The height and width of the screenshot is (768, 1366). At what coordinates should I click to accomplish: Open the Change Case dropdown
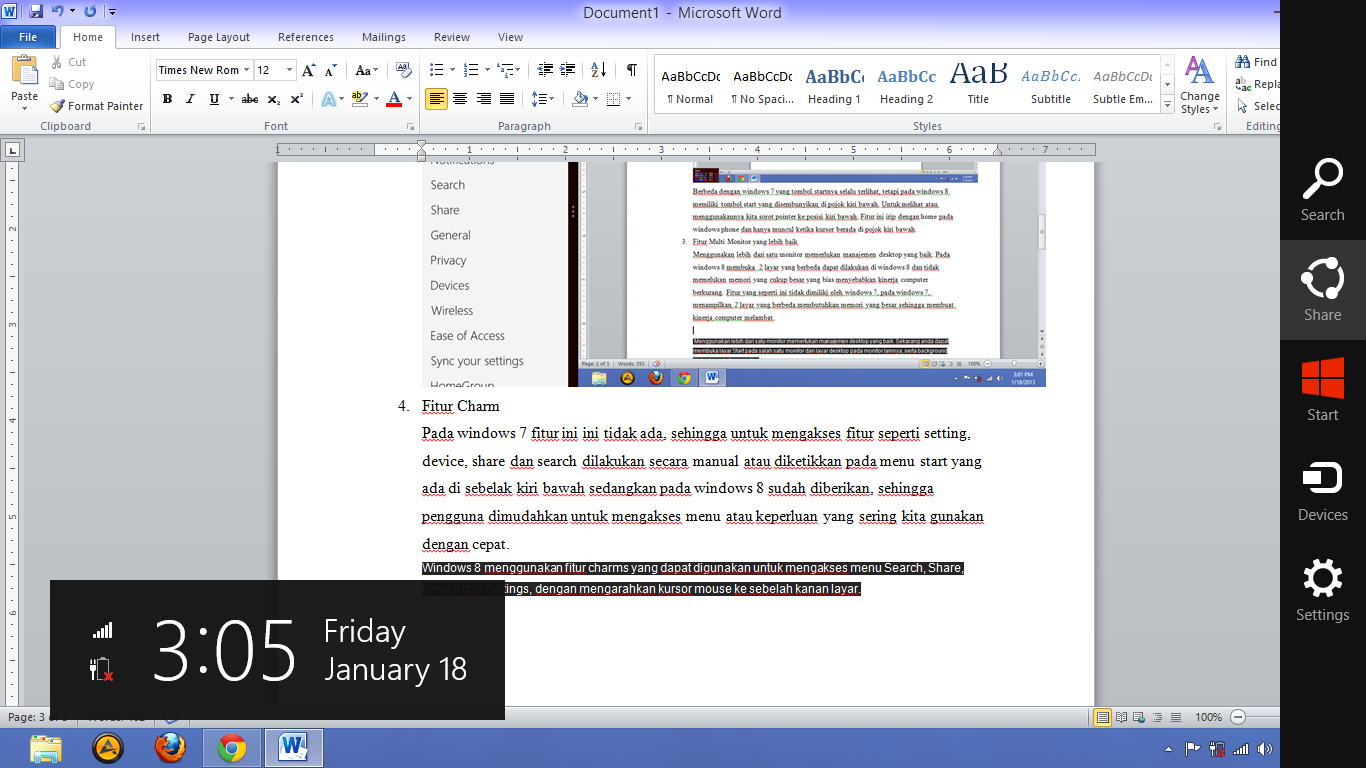[x=366, y=70]
